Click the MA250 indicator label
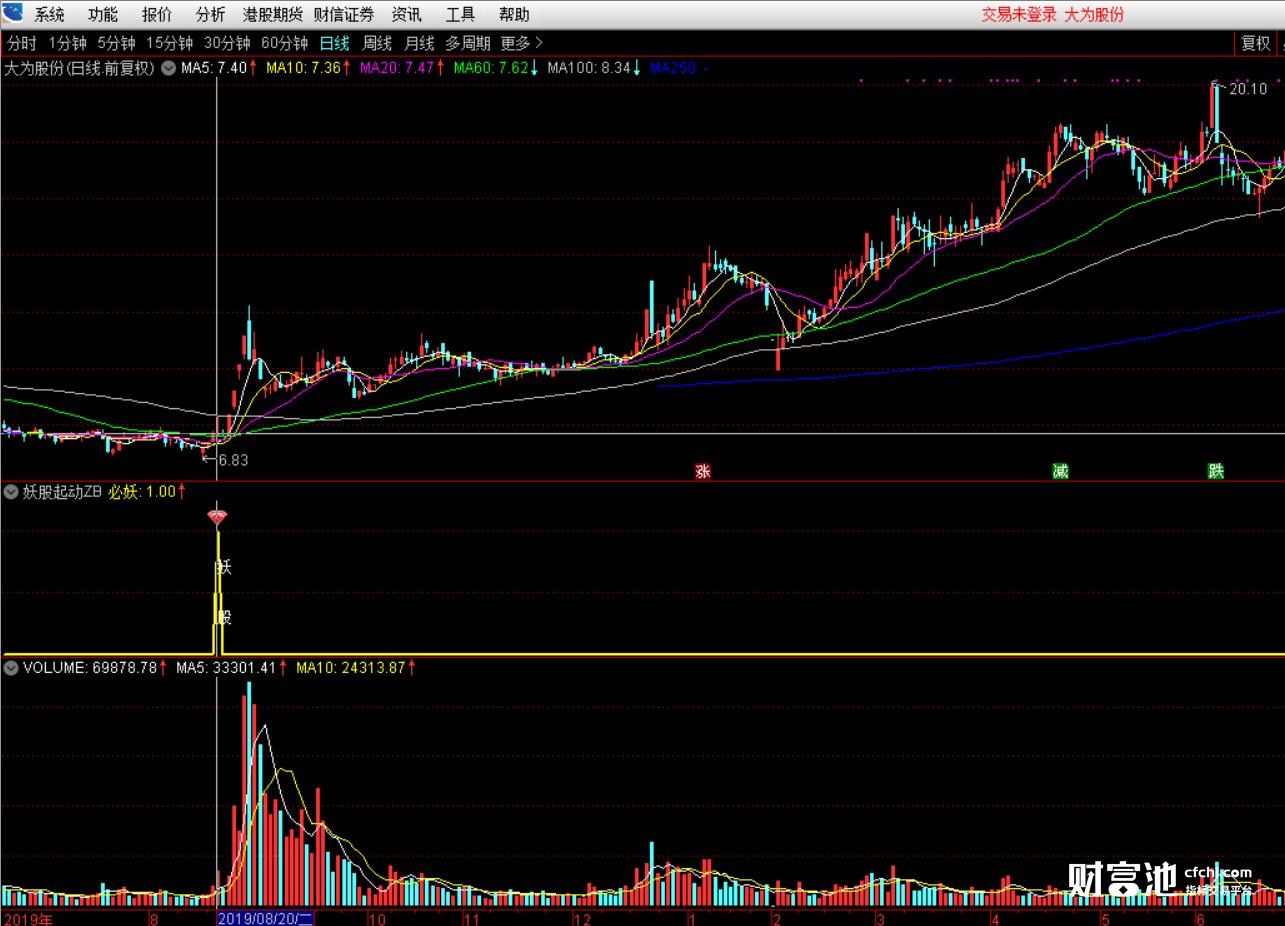This screenshot has width=1285, height=926. (x=679, y=68)
